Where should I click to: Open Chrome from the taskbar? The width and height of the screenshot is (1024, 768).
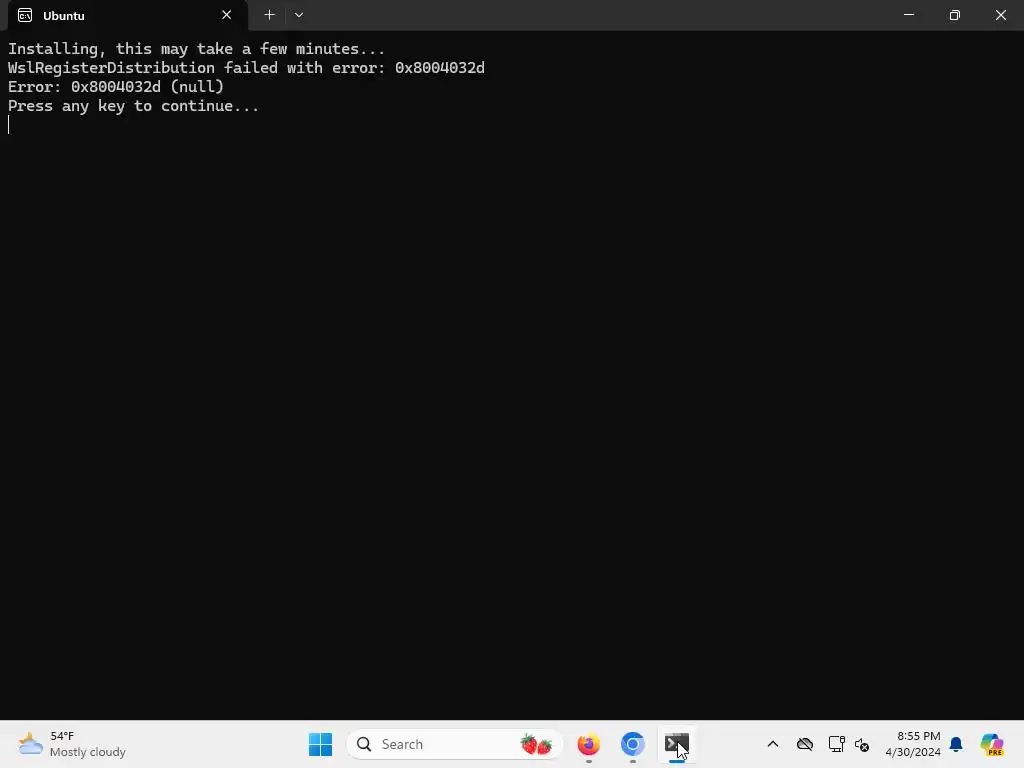tap(633, 744)
